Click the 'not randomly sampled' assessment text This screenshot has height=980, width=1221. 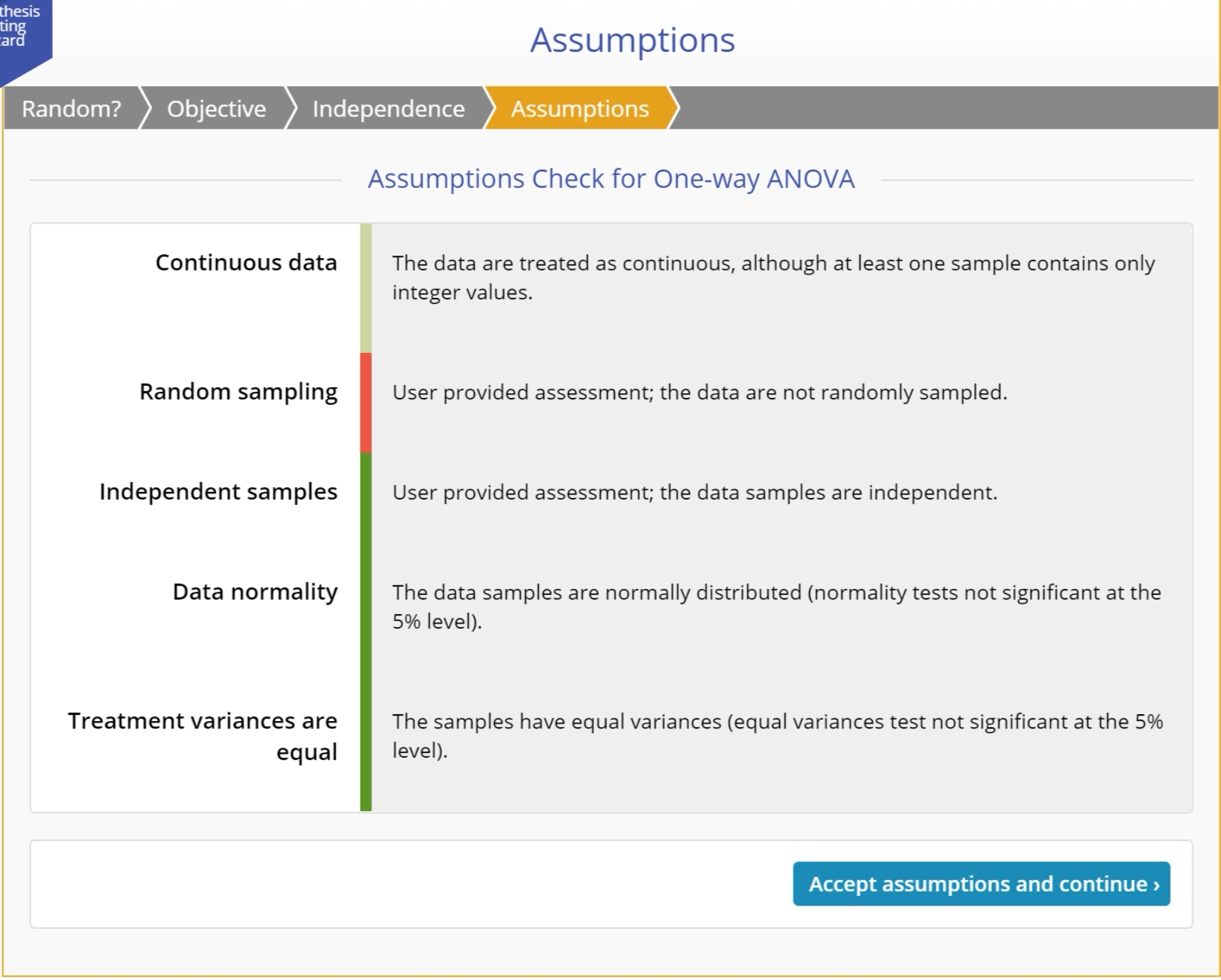point(699,393)
